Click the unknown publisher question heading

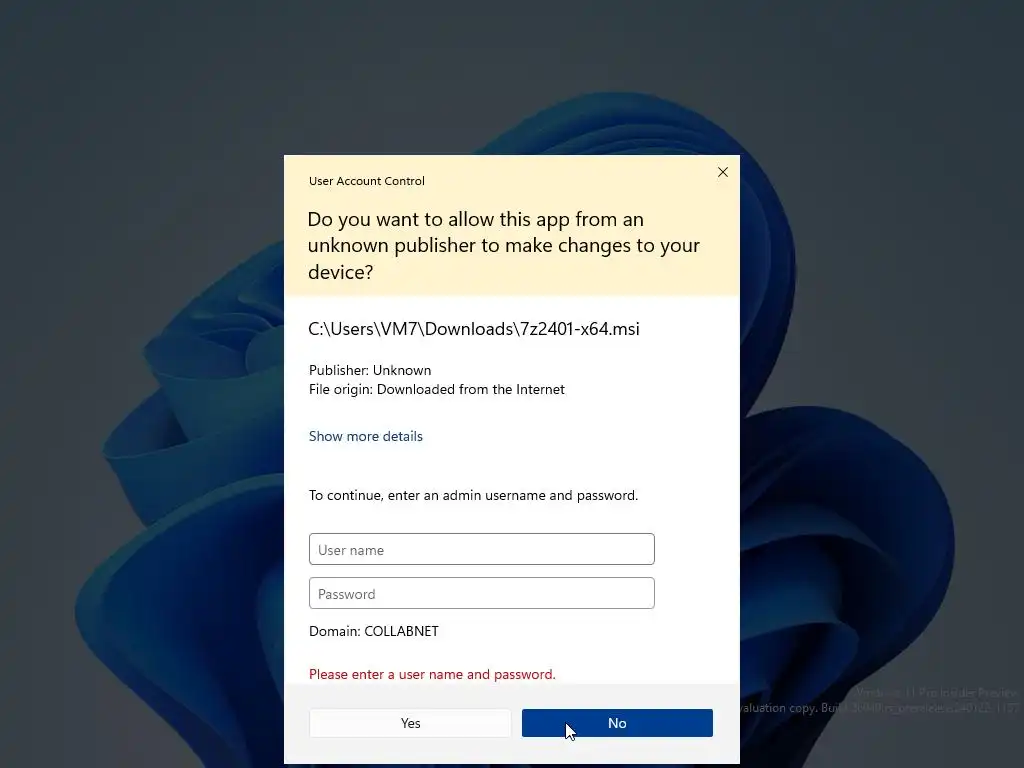504,246
